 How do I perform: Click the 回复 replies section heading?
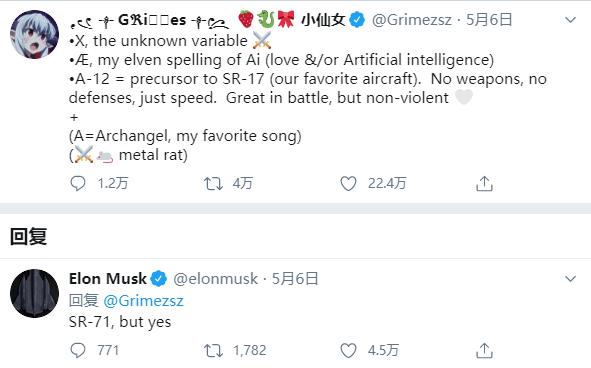pyautogui.click(x=28, y=237)
